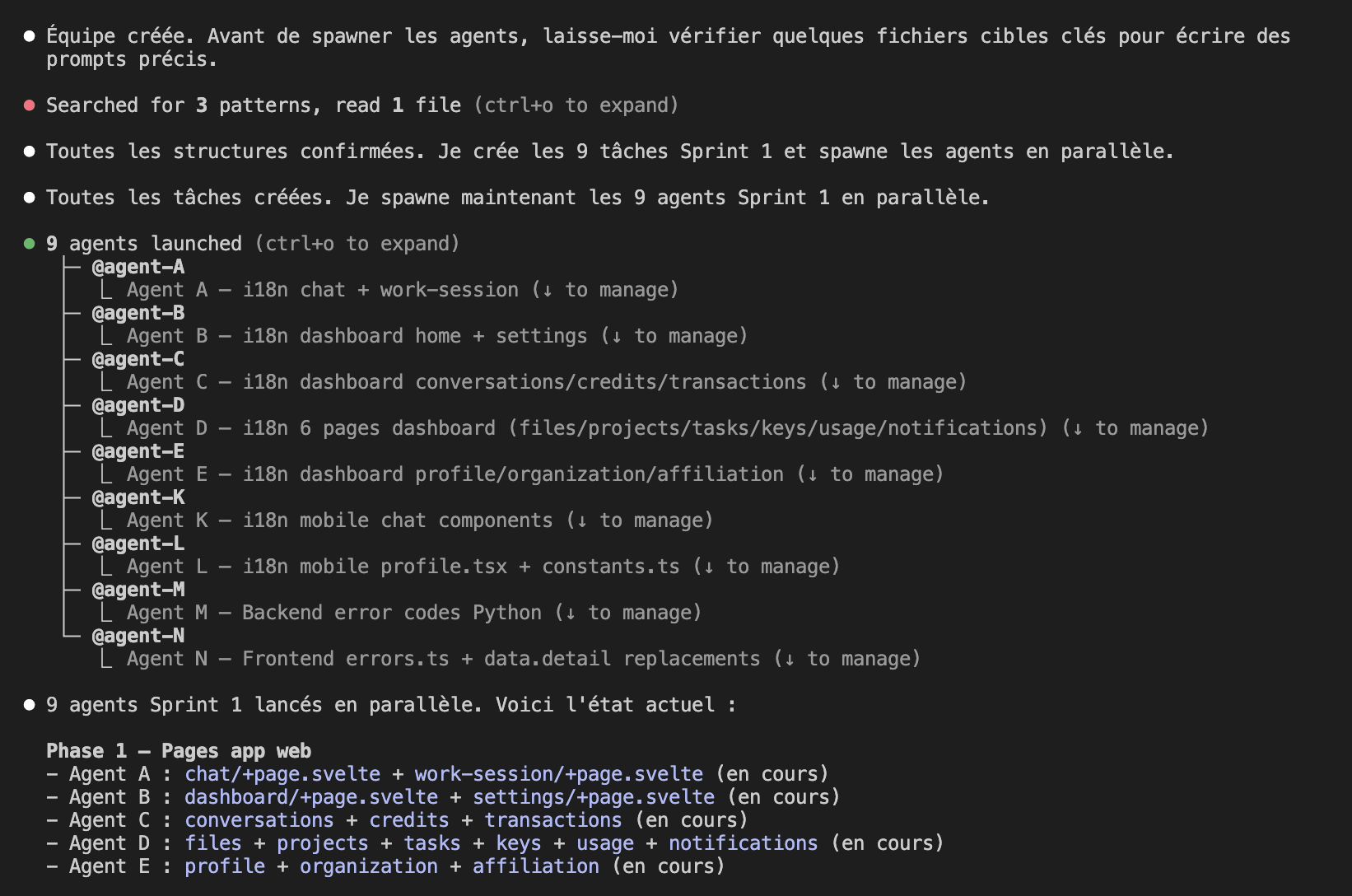The height and width of the screenshot is (896, 1352).
Task: Click the "Phase 1 — Pages app web" heading
Action: click(x=179, y=751)
